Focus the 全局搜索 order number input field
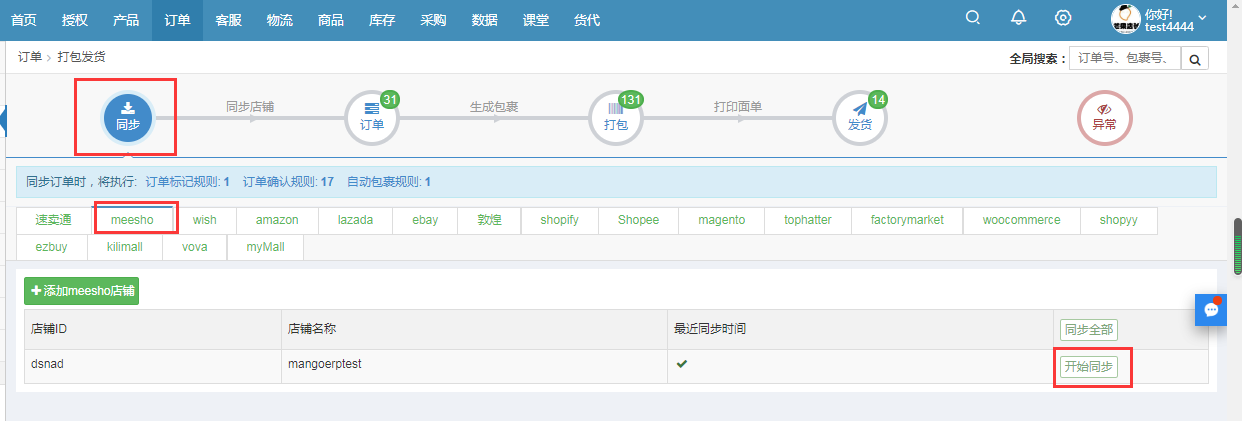The image size is (1242, 421). click(x=1124, y=59)
